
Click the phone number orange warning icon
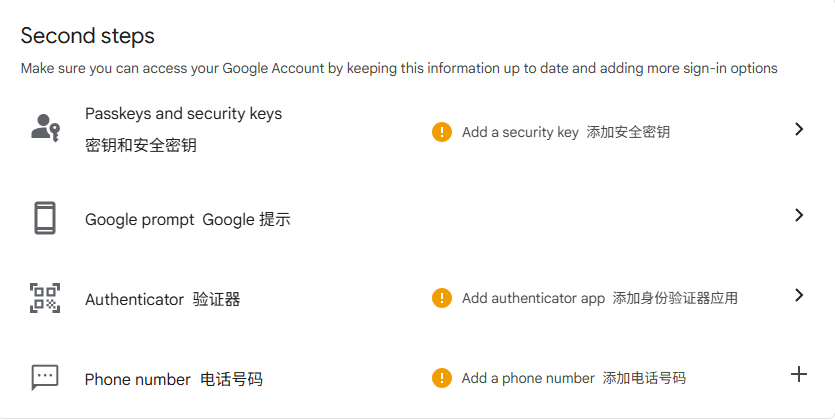442,378
